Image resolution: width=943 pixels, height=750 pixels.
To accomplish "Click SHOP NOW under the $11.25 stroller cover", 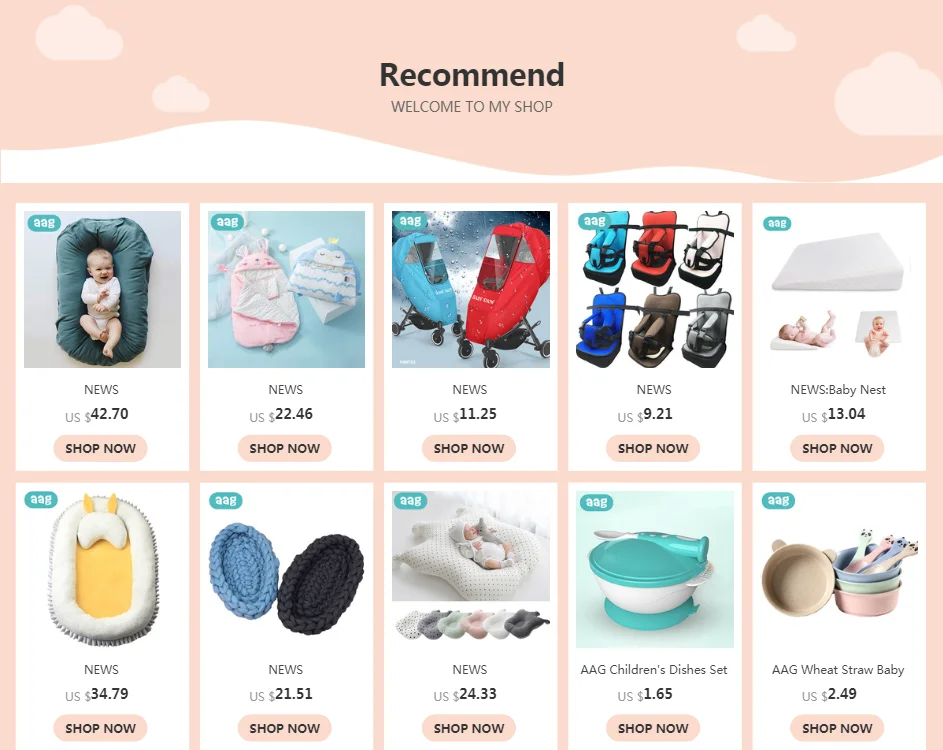I will 468,448.
